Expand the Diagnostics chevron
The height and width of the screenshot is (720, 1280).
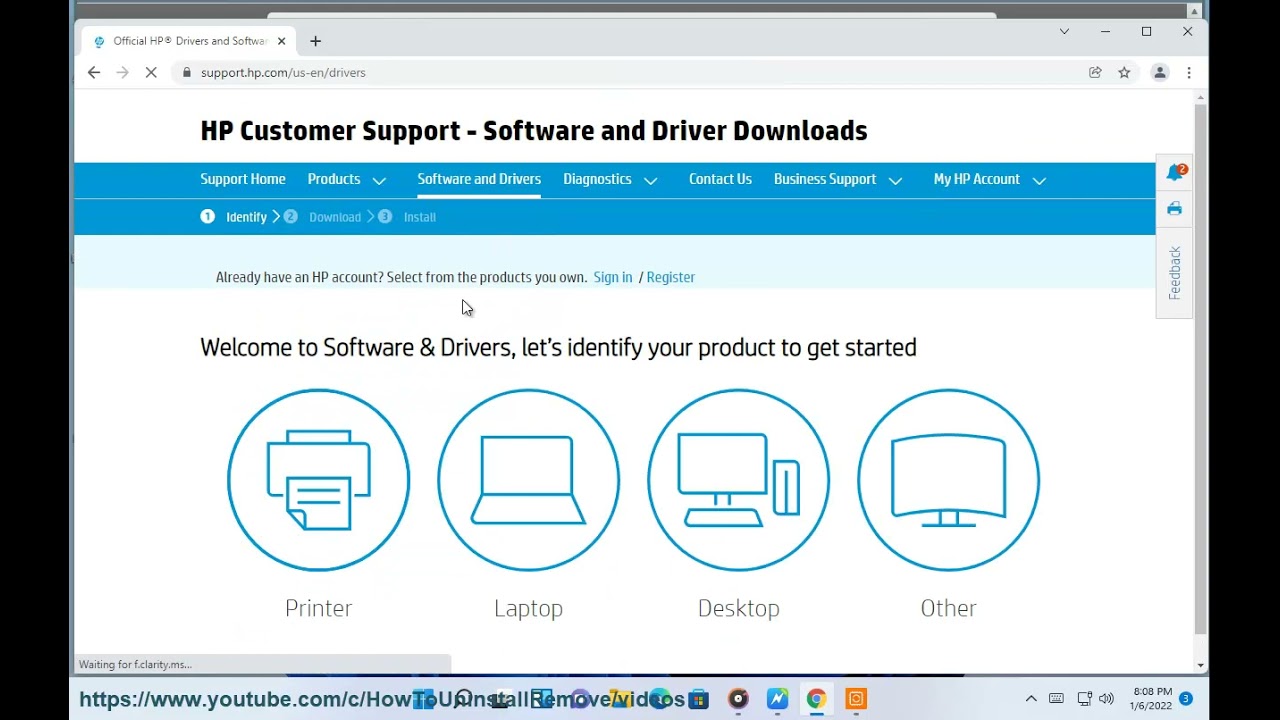point(651,181)
